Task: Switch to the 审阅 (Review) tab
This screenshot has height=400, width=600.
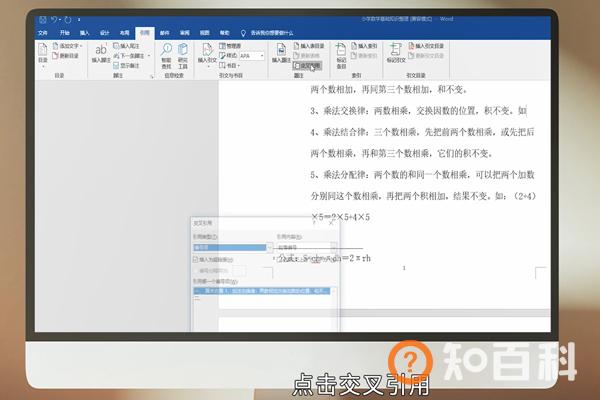Action: tap(185, 33)
